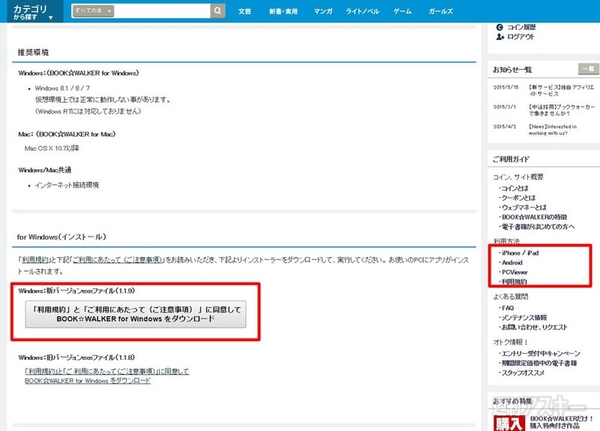Download BOOK☆WALKER for Windows new version button
600x431 pixels.
[x=136, y=314]
